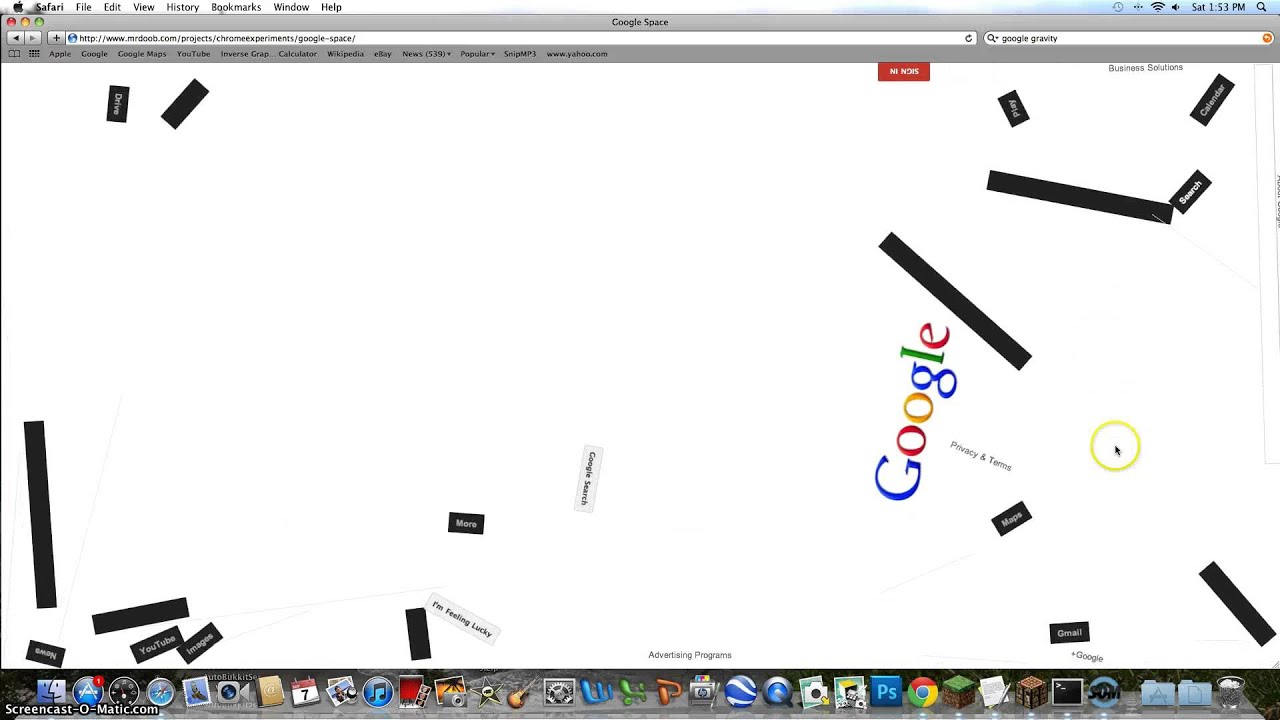Open Google Chrome dock icon
Screen dimensions: 1280x720
coord(922,691)
